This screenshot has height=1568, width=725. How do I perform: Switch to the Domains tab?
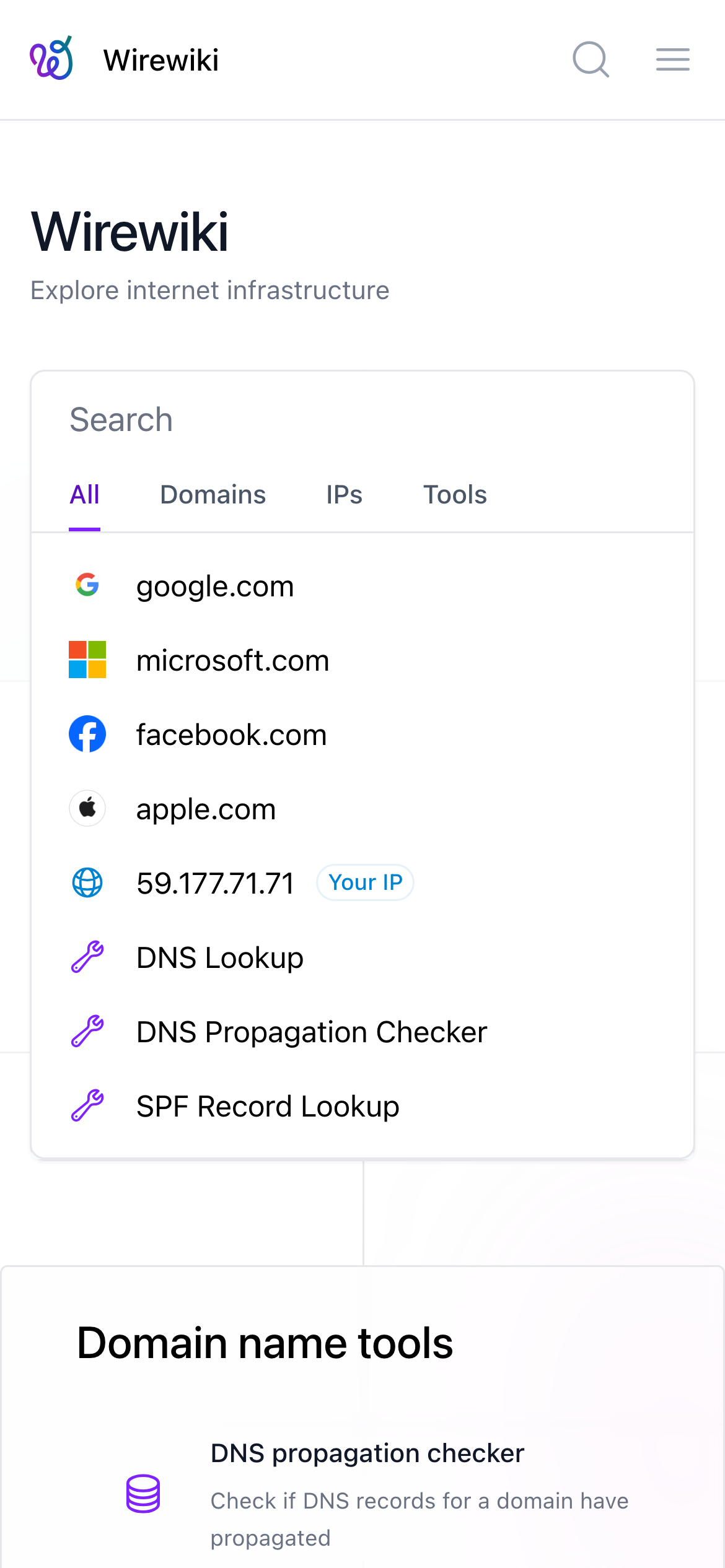(x=213, y=495)
